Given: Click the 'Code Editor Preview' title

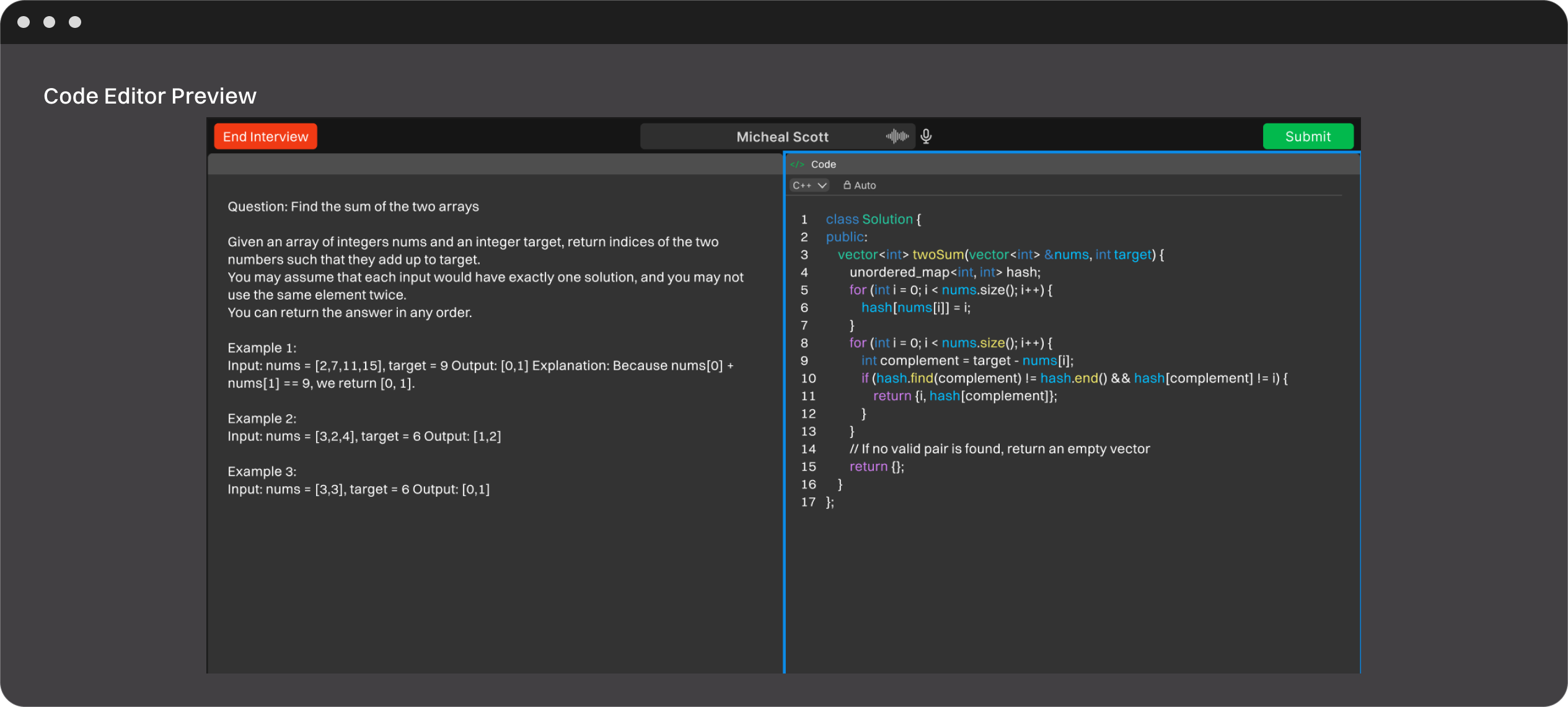Looking at the screenshot, I should tap(150, 96).
